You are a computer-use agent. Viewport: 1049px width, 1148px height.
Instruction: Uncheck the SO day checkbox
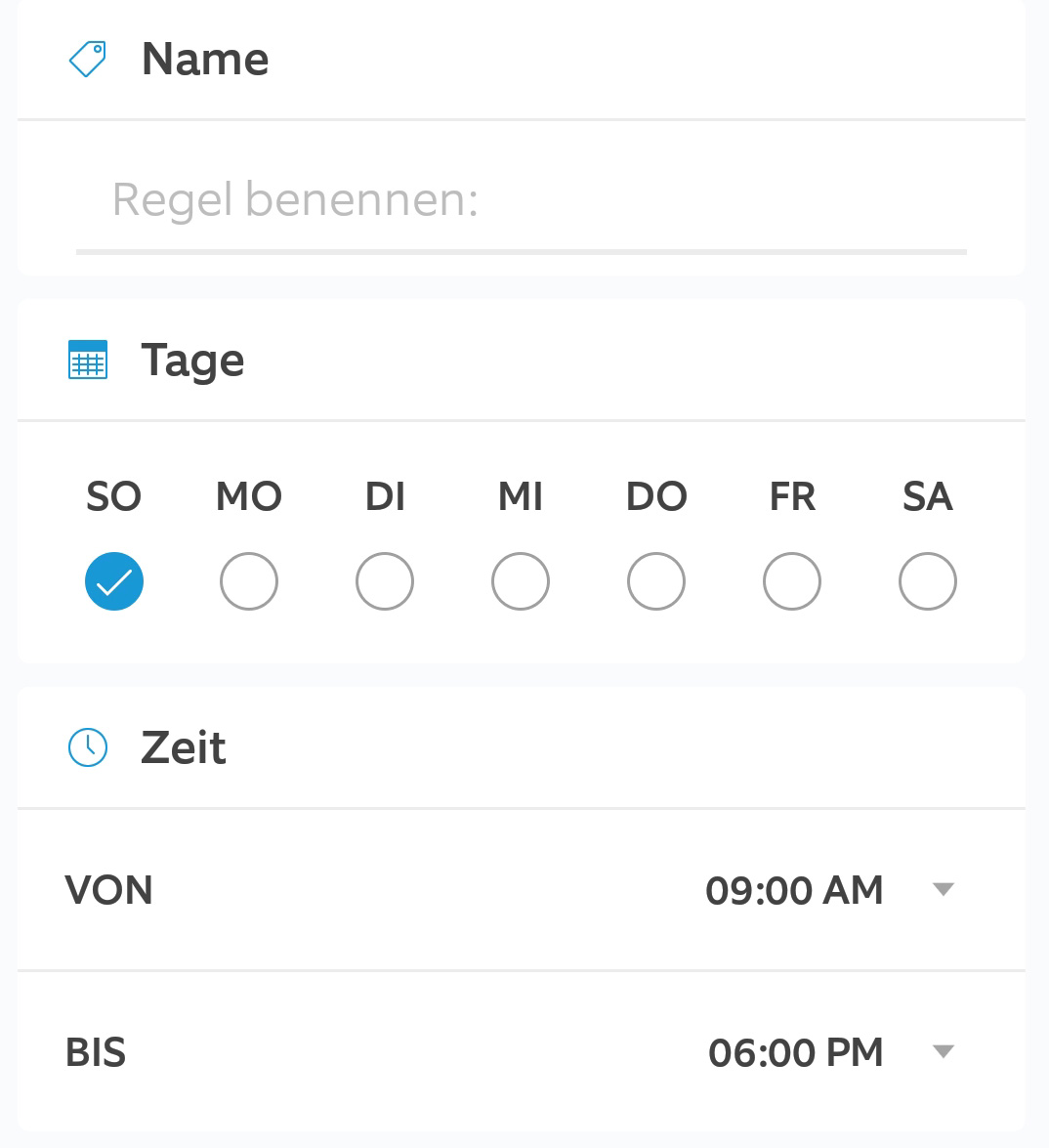(114, 581)
